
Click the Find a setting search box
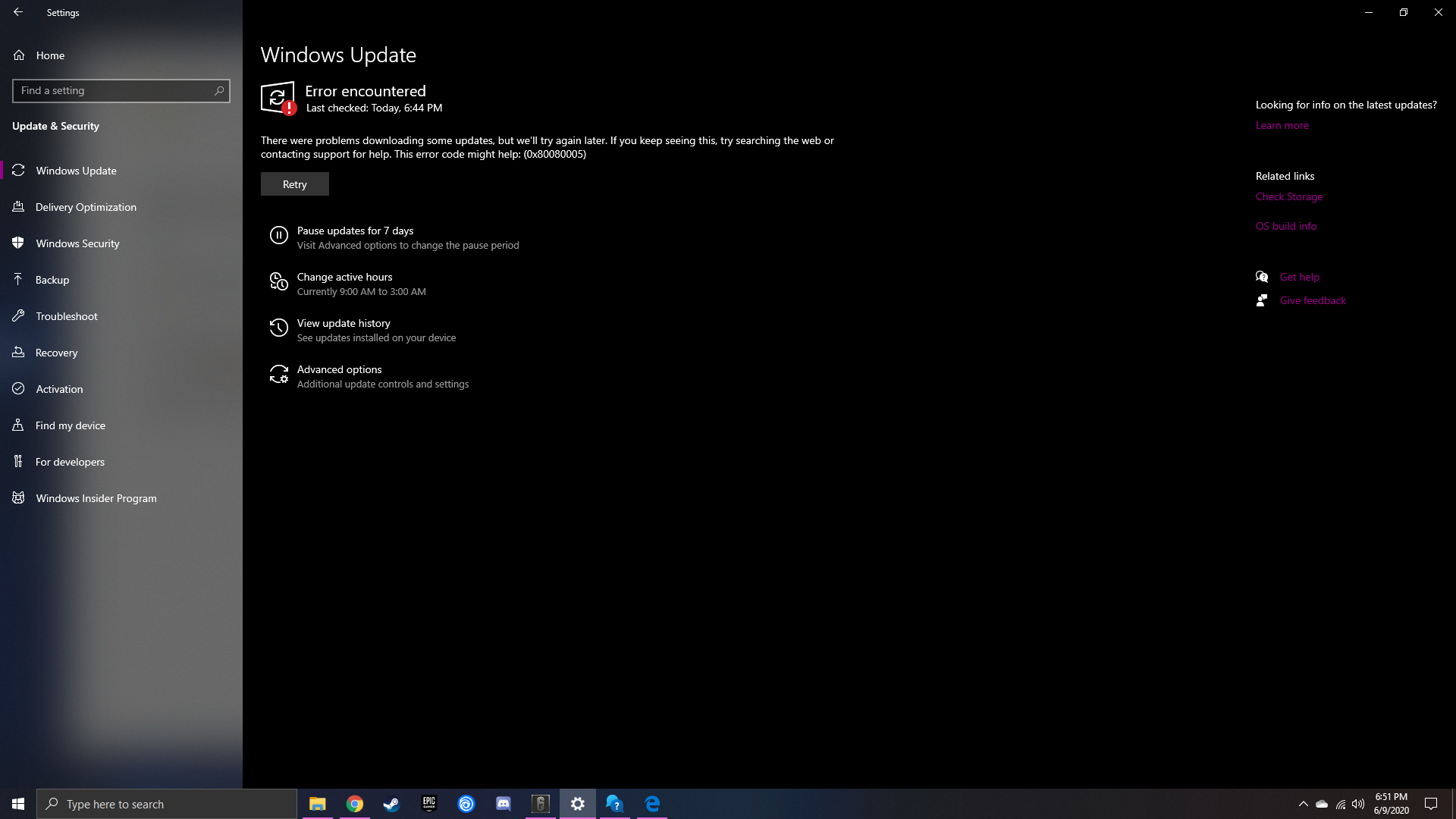click(121, 90)
